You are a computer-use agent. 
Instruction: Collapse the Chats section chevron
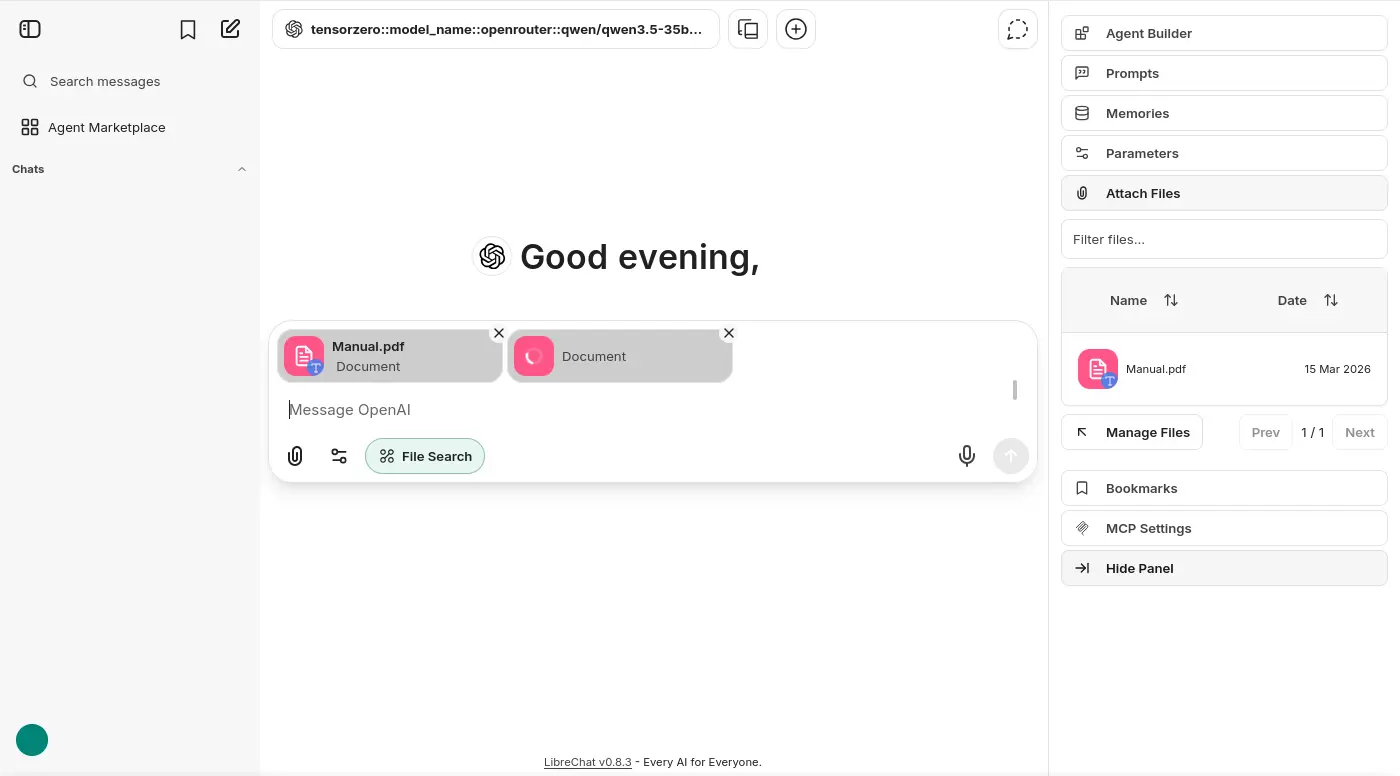click(241, 169)
